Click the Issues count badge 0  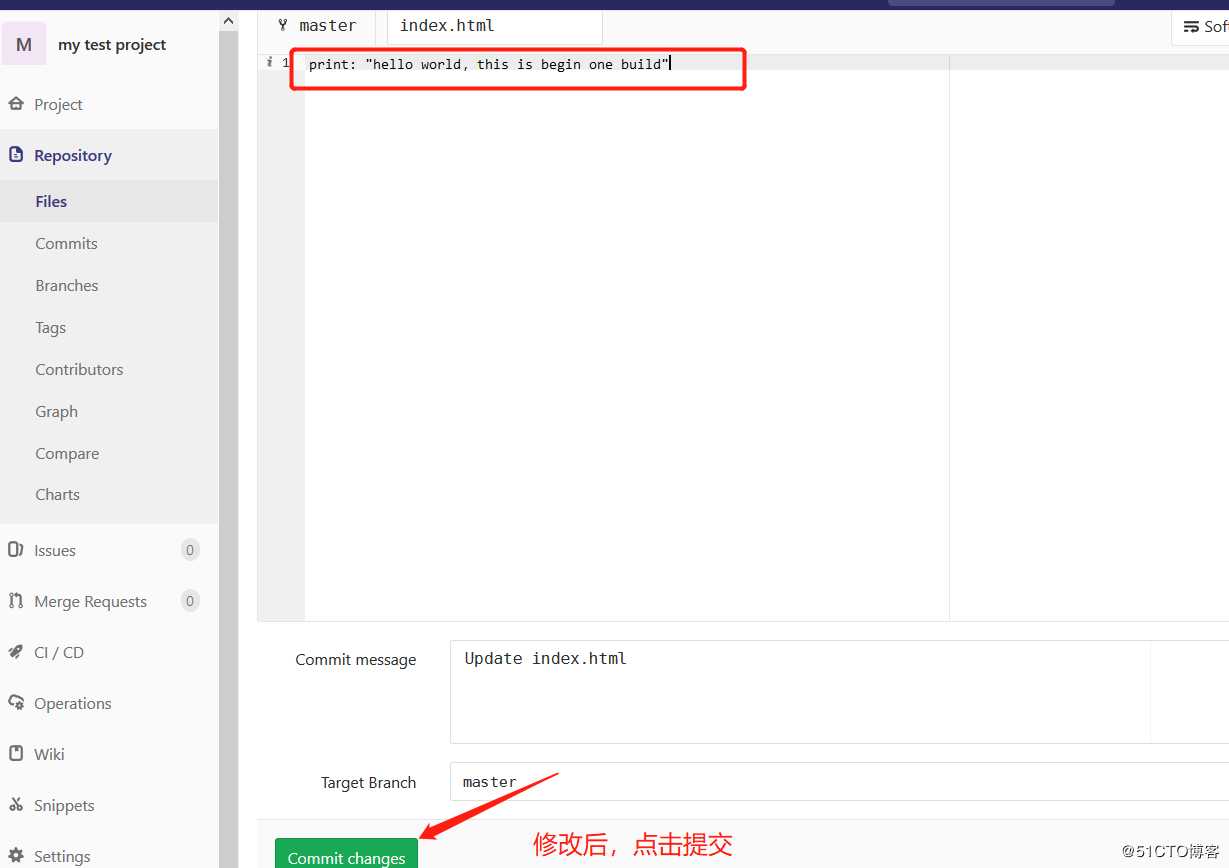coord(190,549)
